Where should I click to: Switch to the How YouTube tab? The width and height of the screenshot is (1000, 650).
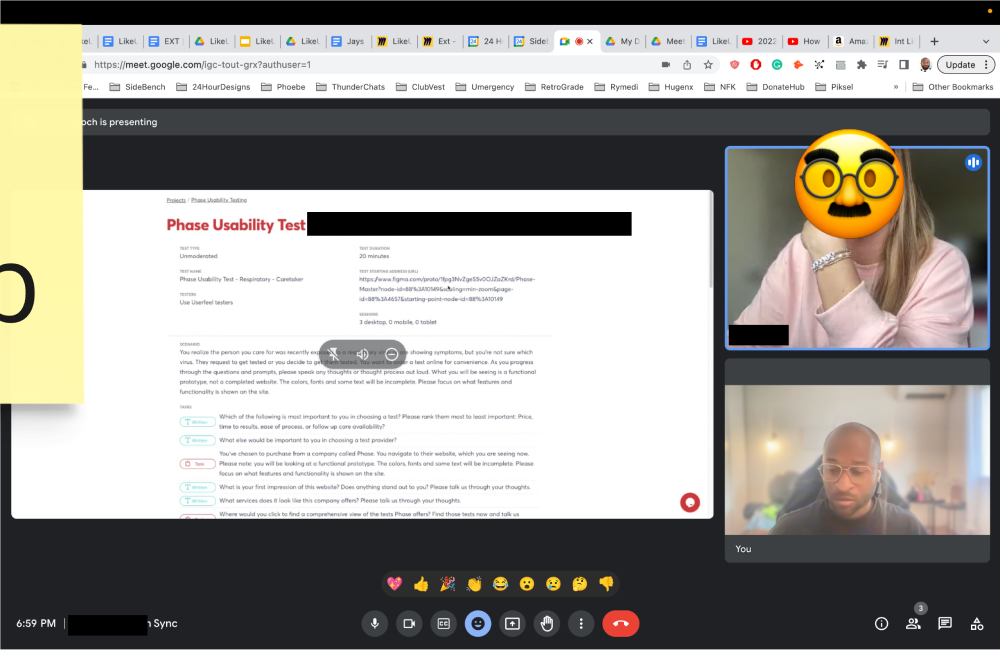[x=805, y=41]
